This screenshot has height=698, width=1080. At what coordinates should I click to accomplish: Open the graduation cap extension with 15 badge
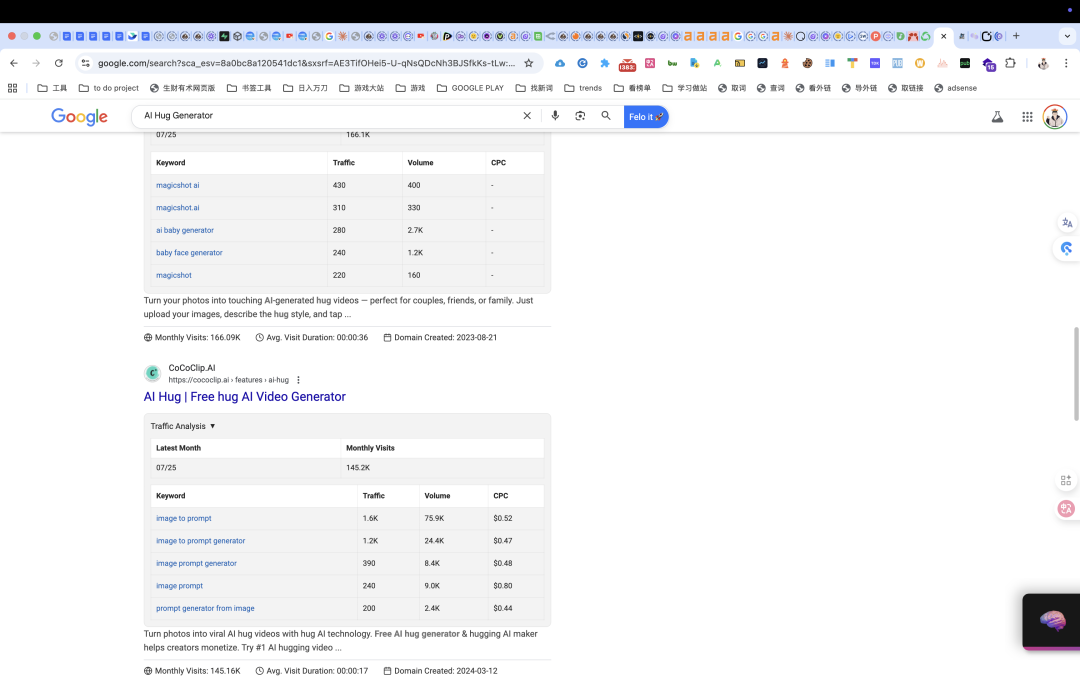point(988,65)
